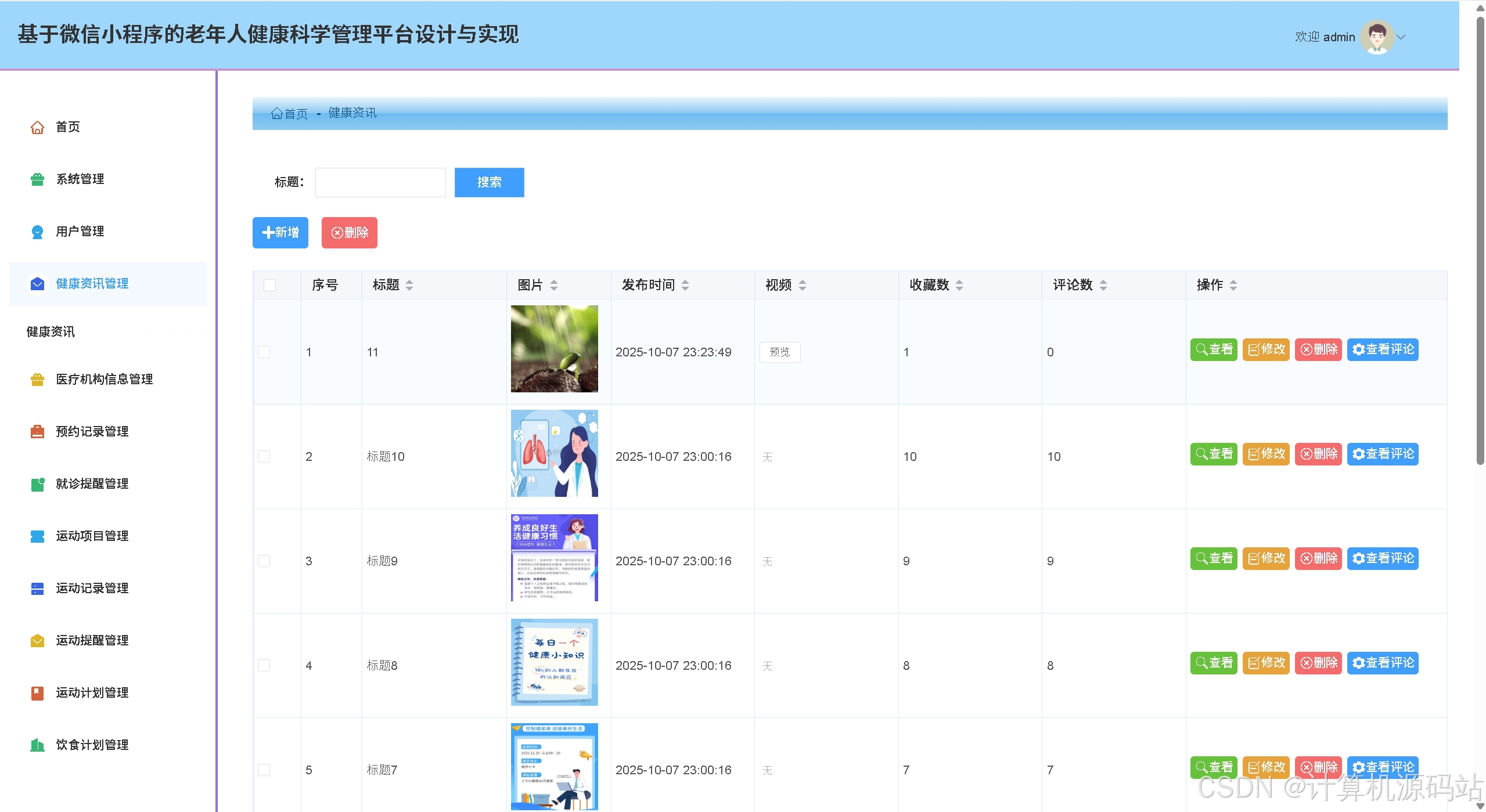
Task: Click the scrollbar down arrow
Action: [x=1480, y=806]
